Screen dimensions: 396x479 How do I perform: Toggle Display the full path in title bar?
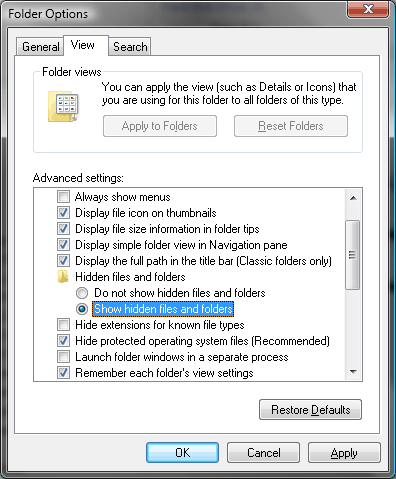[63, 261]
